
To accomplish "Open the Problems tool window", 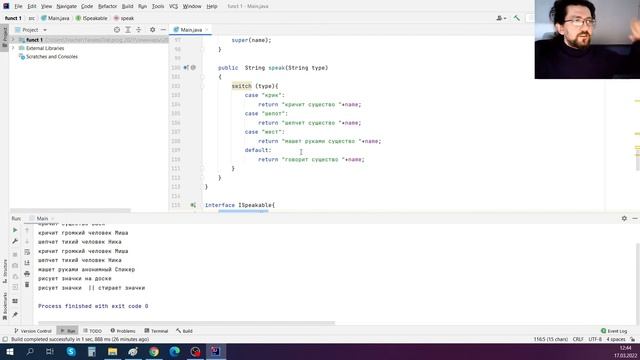I will tap(123, 331).
